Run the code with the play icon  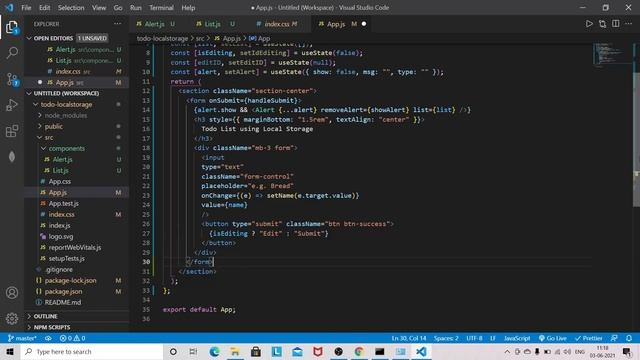tap(589, 24)
